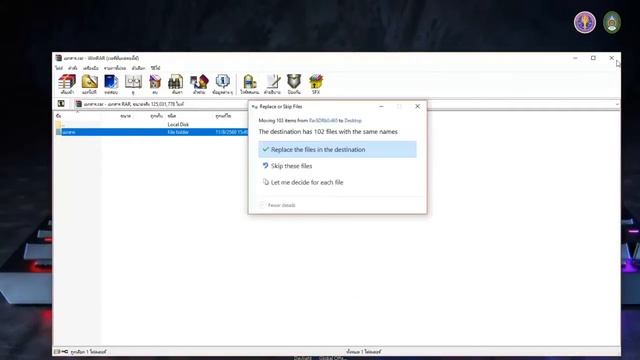
Task: Open the fifth WinRAR menu (Options)
Action: coord(138,68)
